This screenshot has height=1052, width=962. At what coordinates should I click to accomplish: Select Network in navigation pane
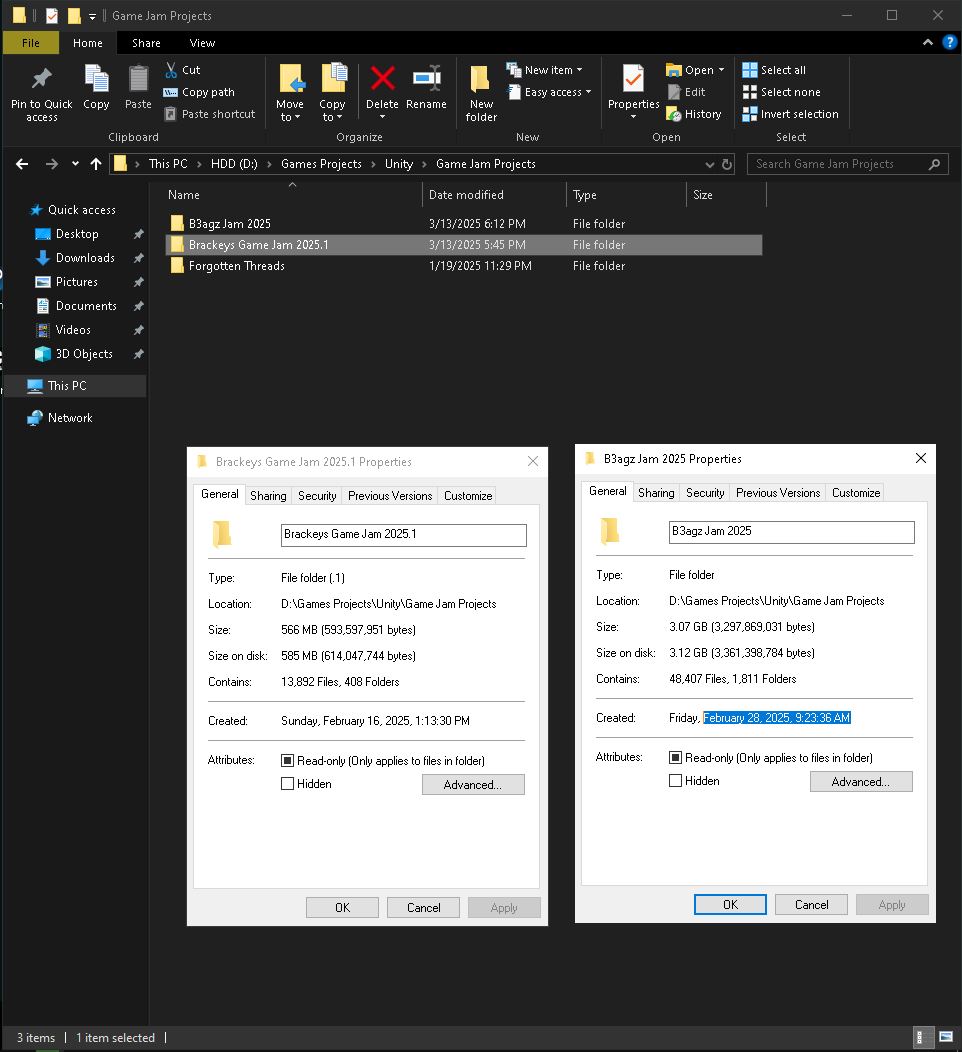coord(70,418)
